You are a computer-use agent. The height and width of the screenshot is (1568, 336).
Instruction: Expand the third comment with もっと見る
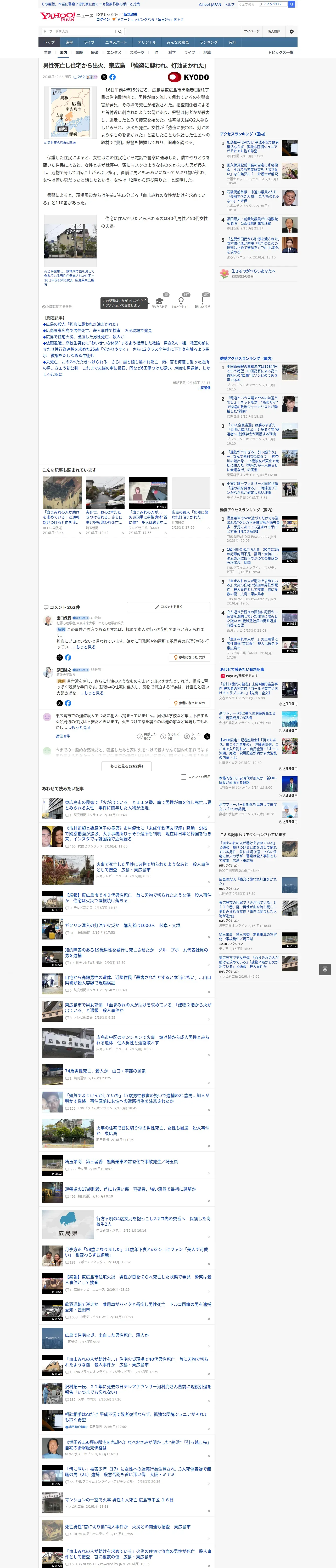[x=81, y=727]
